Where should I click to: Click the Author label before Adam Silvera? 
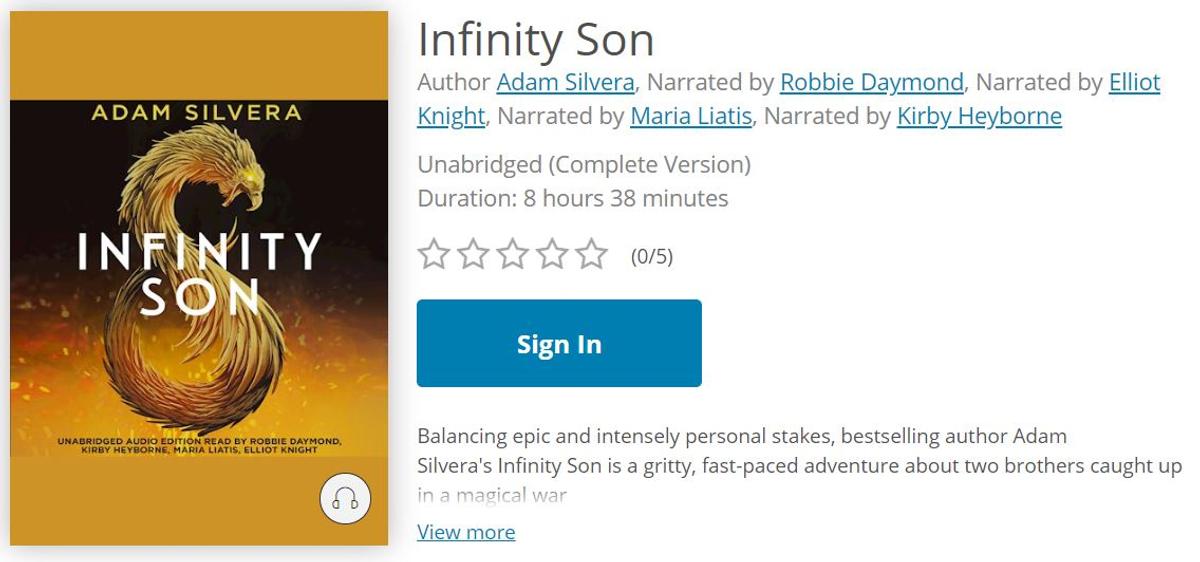pyautogui.click(x=454, y=82)
